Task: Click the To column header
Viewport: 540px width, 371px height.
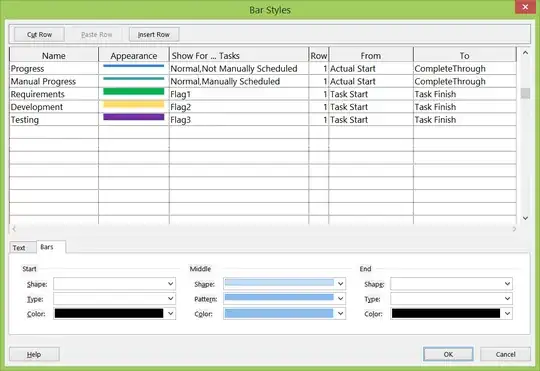Action: coord(465,55)
